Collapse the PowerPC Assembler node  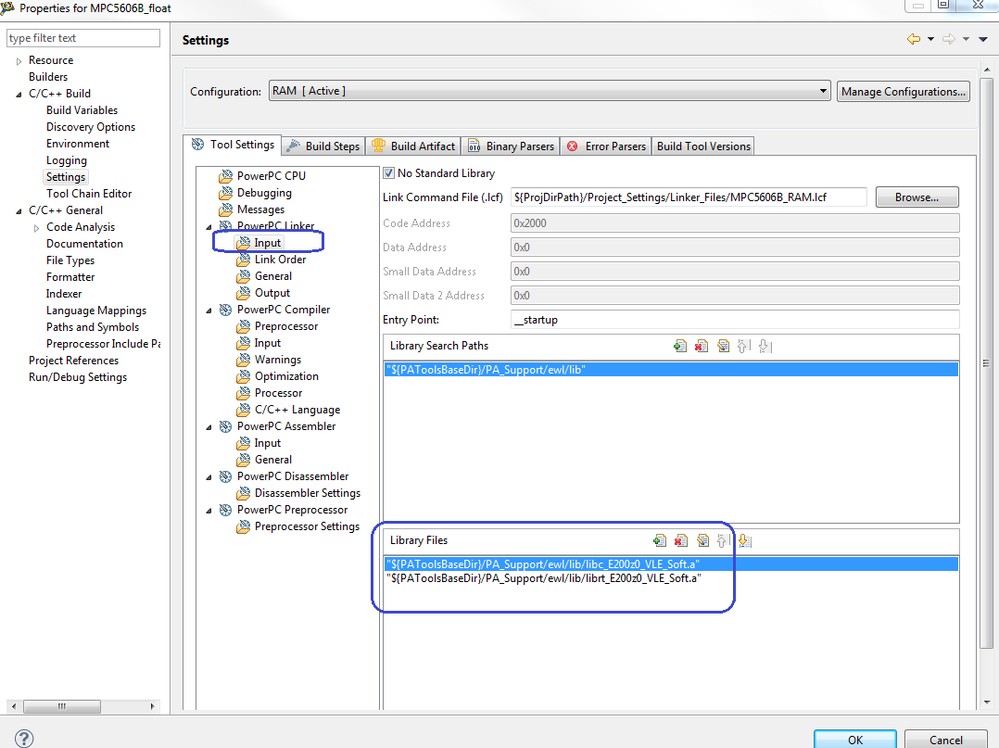point(208,427)
